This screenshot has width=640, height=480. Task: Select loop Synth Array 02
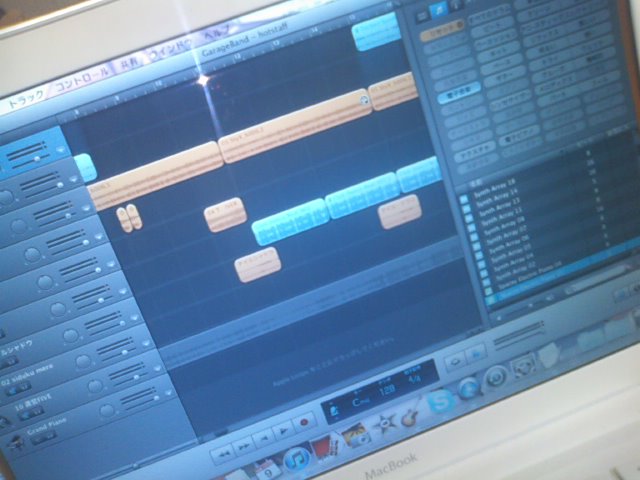tap(514, 273)
